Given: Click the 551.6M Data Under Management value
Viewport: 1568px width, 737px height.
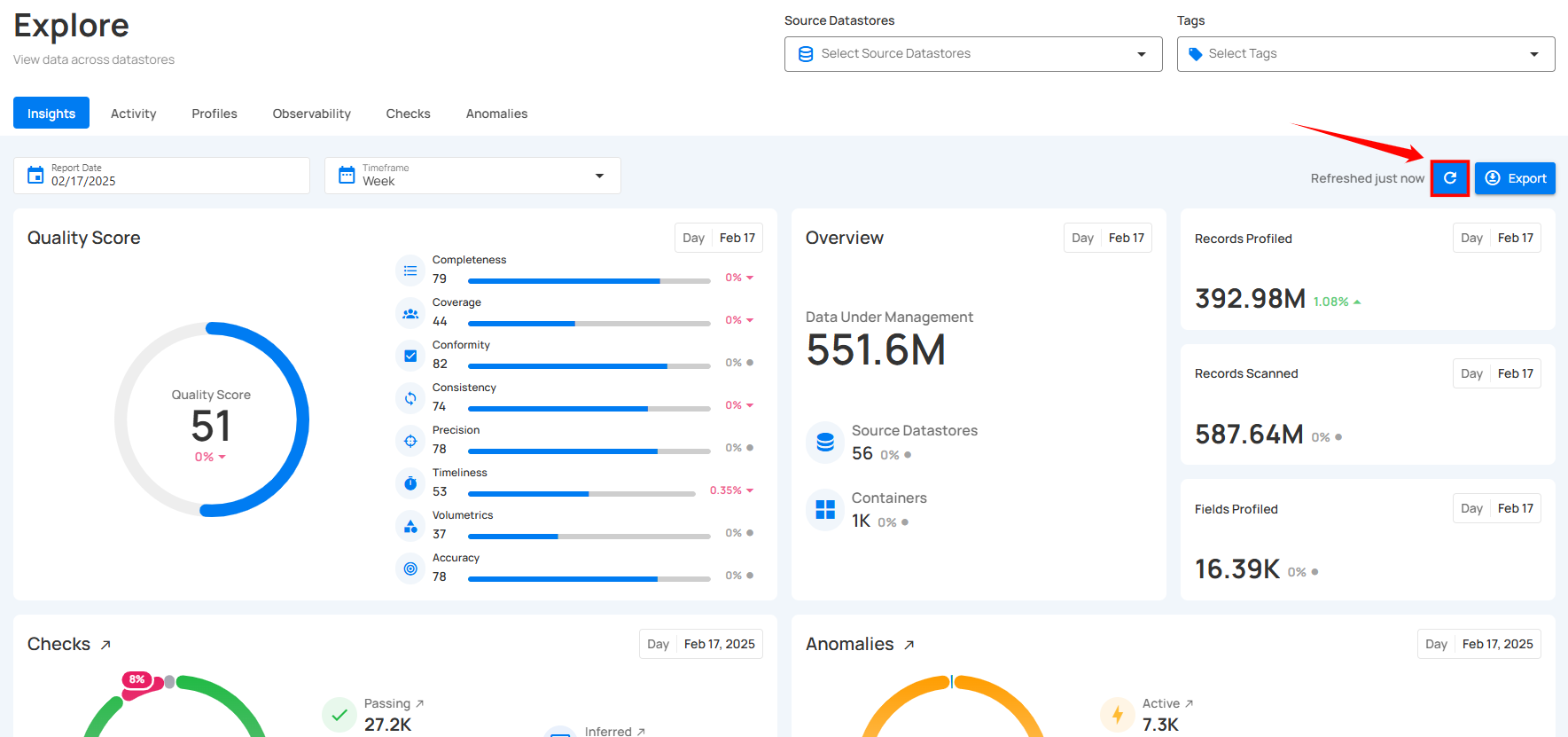Looking at the screenshot, I should tap(876, 349).
